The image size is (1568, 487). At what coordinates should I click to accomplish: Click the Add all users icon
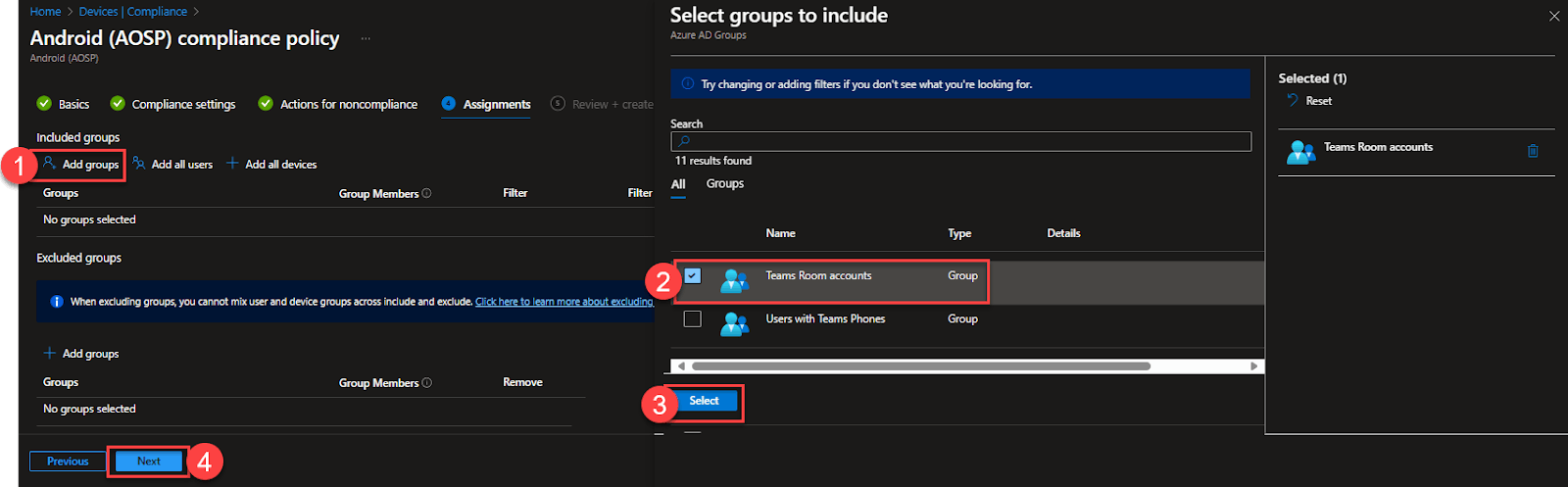pos(139,164)
